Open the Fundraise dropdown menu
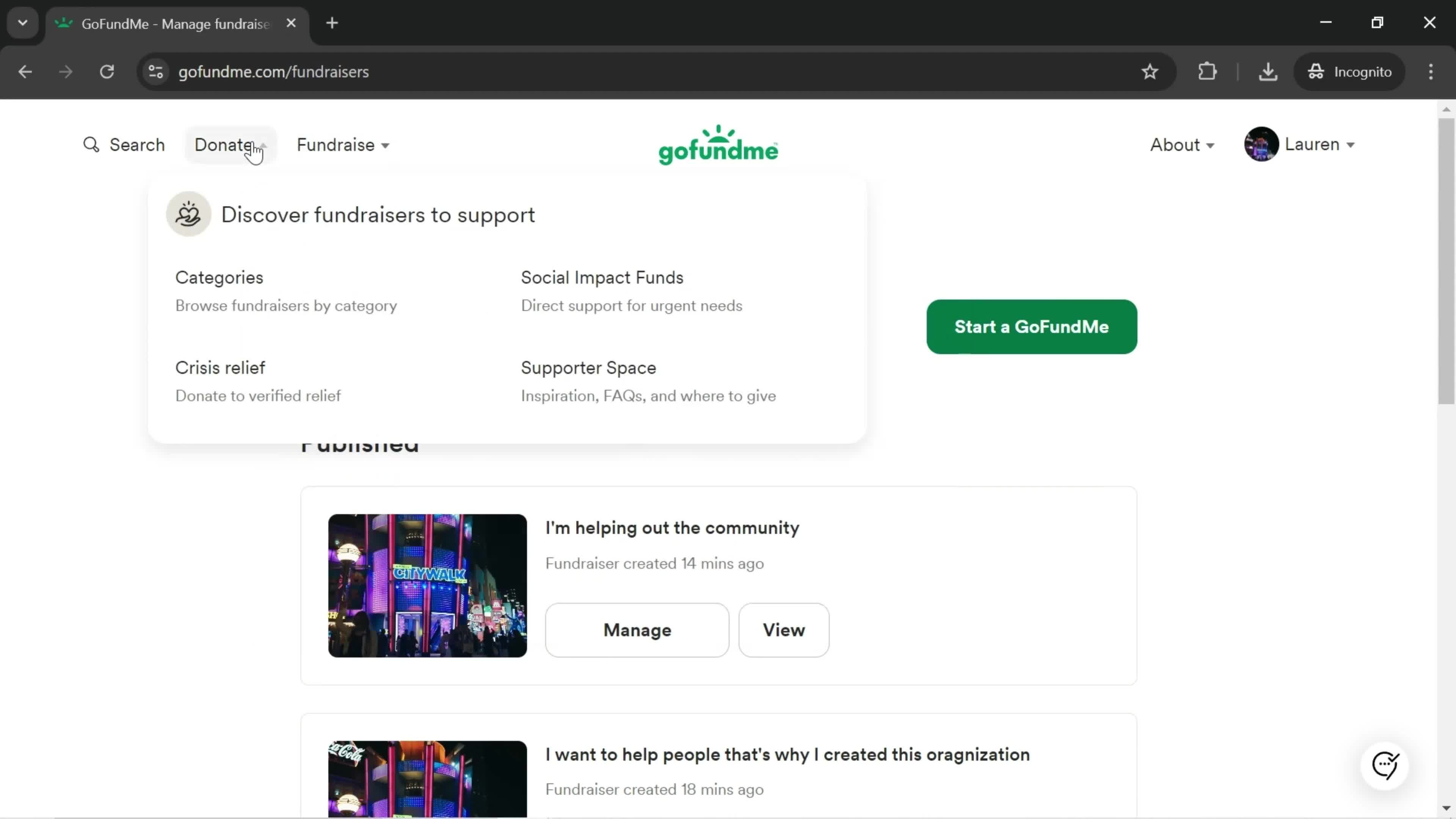This screenshot has width=1456, height=819. point(342,145)
